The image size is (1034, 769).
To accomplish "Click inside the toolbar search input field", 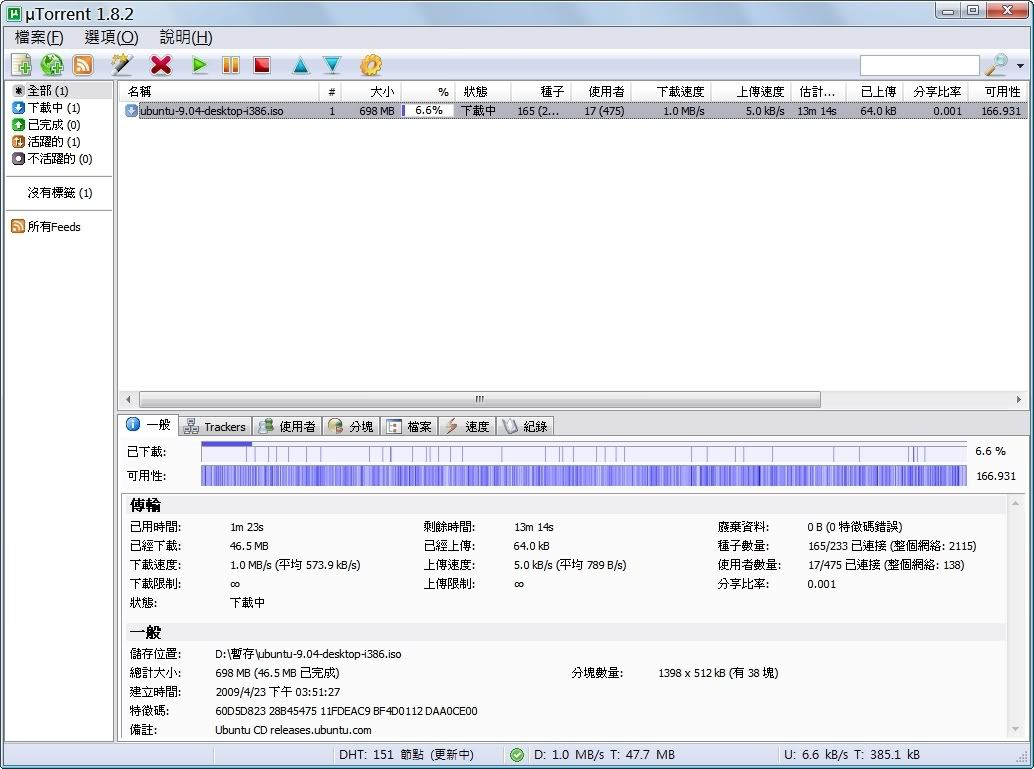I will (919, 65).
